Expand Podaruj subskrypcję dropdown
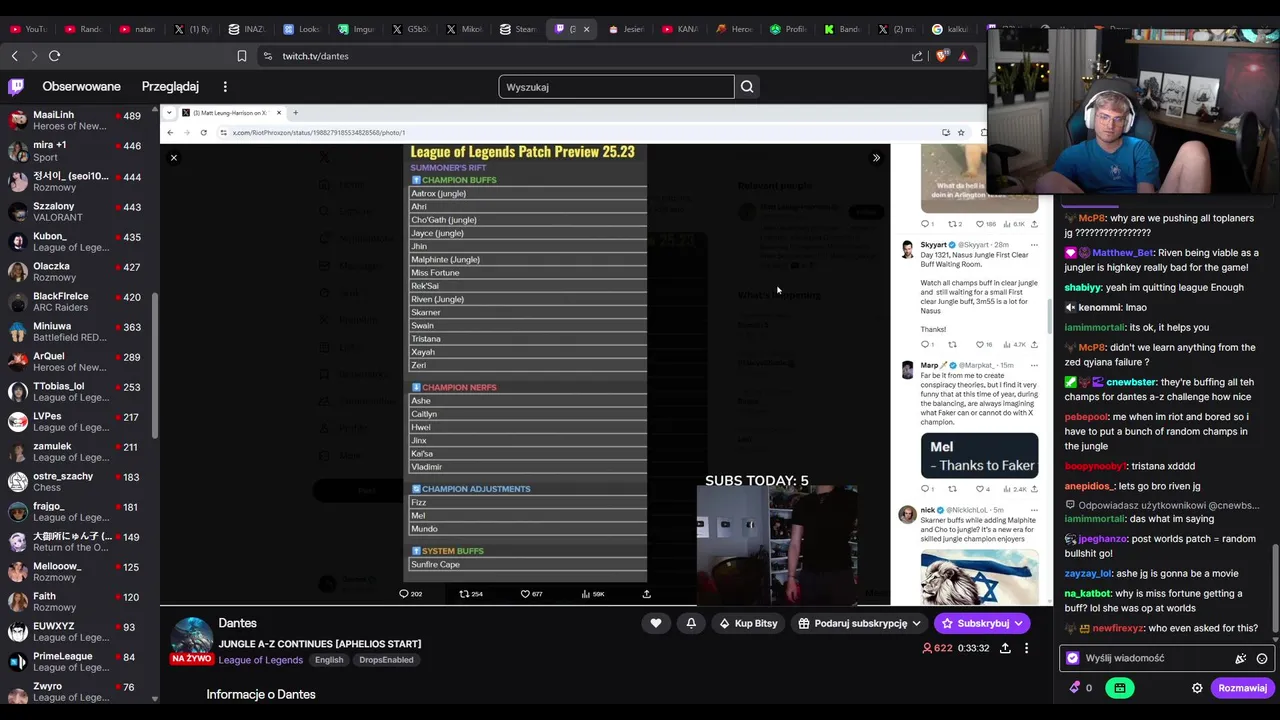 (x=858, y=623)
